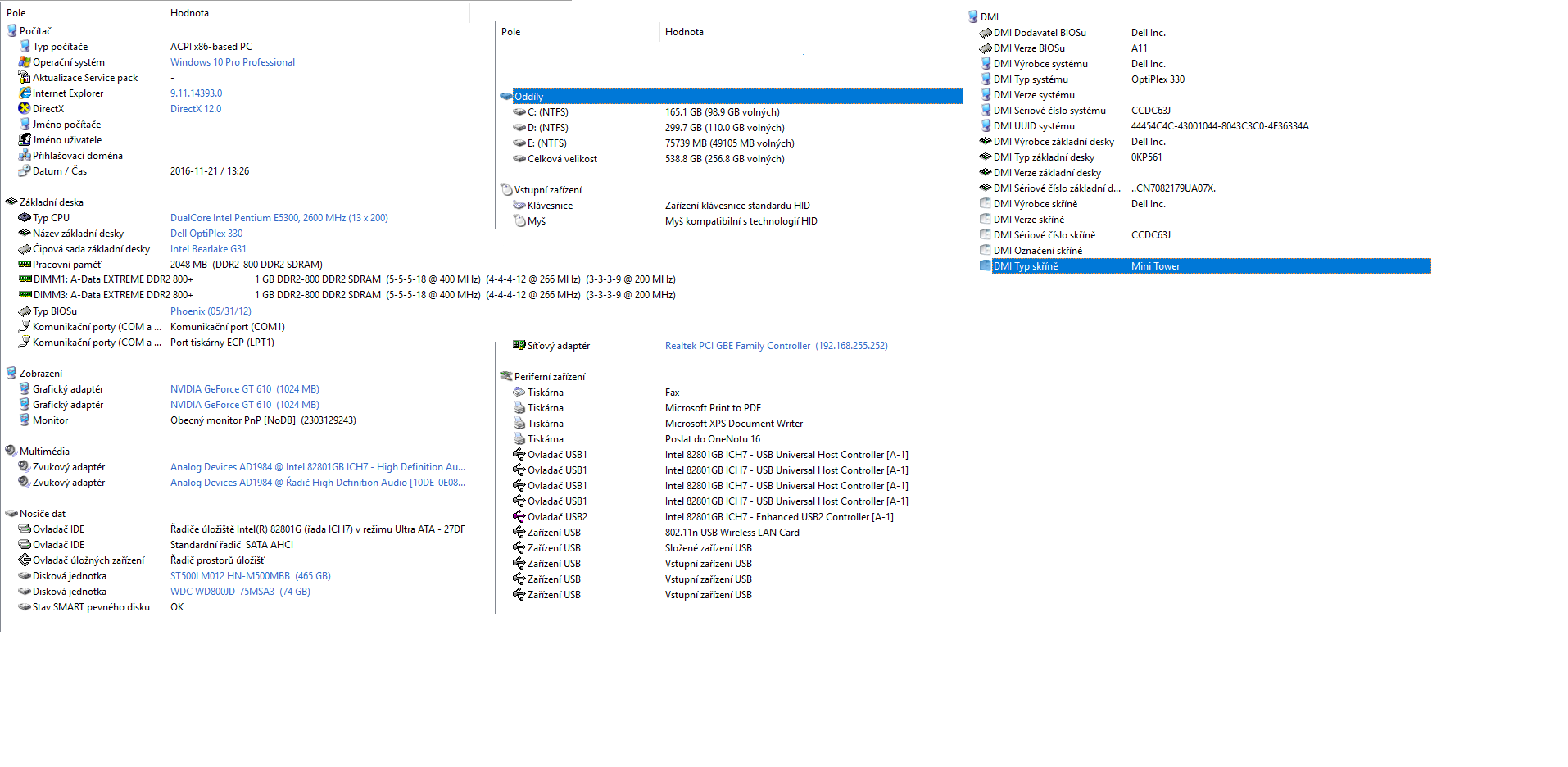Click the DIMM1 memory module icon
This screenshot has height=767, width=1568.
pyautogui.click(x=25, y=279)
